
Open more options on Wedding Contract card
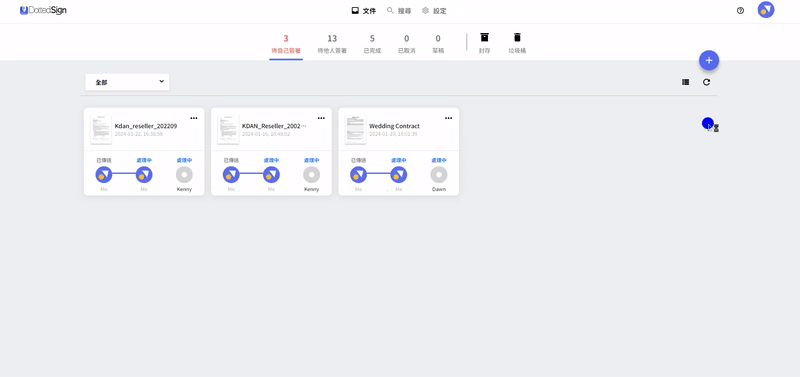[x=448, y=118]
